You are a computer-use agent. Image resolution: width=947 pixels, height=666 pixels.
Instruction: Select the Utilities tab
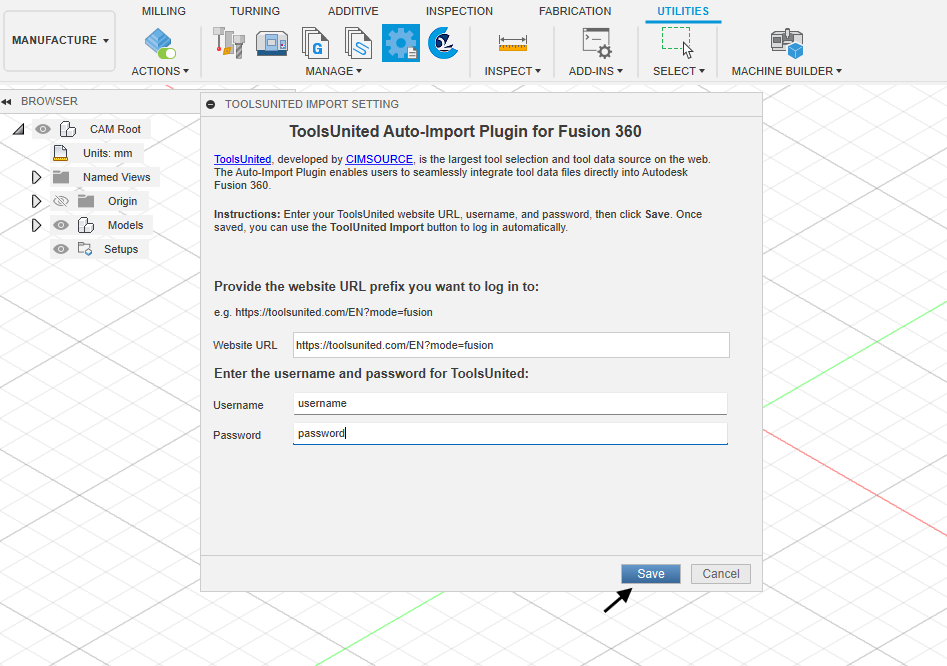coord(683,11)
